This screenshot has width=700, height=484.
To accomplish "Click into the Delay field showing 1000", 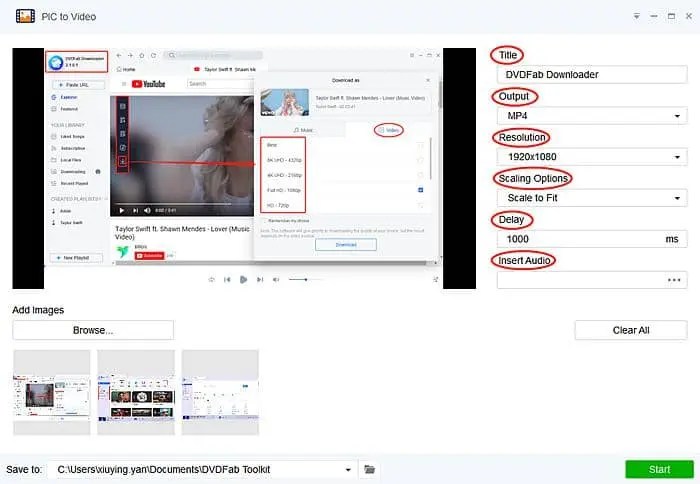I will [592, 239].
